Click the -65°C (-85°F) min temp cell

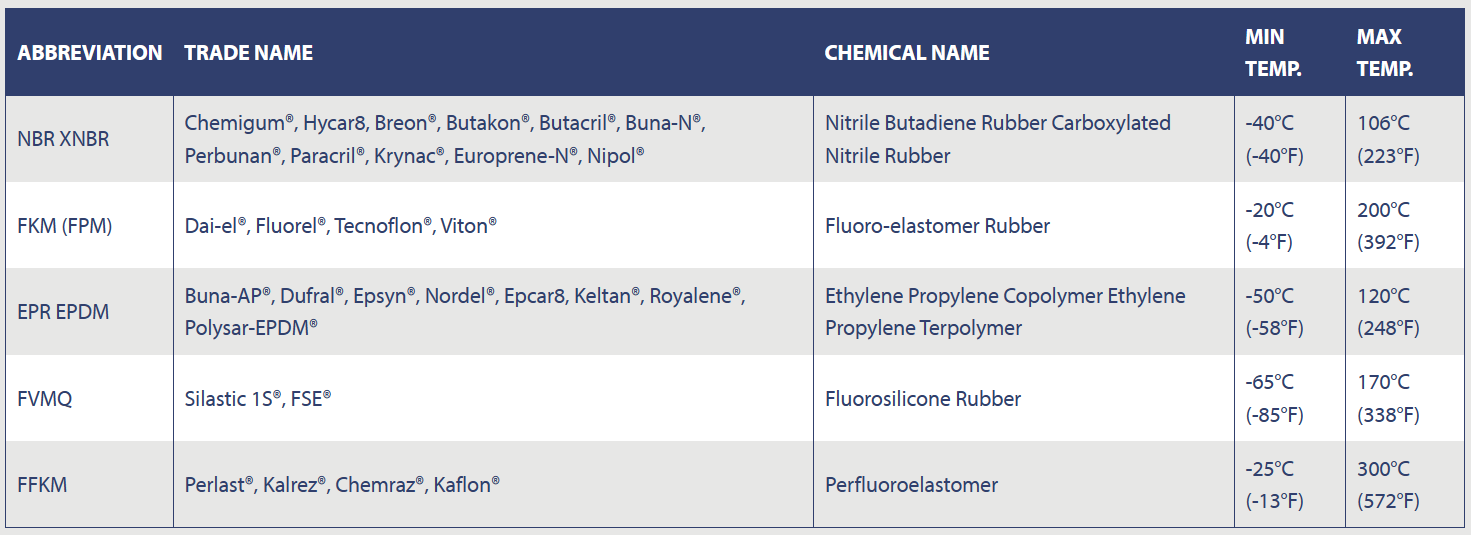point(1275,399)
